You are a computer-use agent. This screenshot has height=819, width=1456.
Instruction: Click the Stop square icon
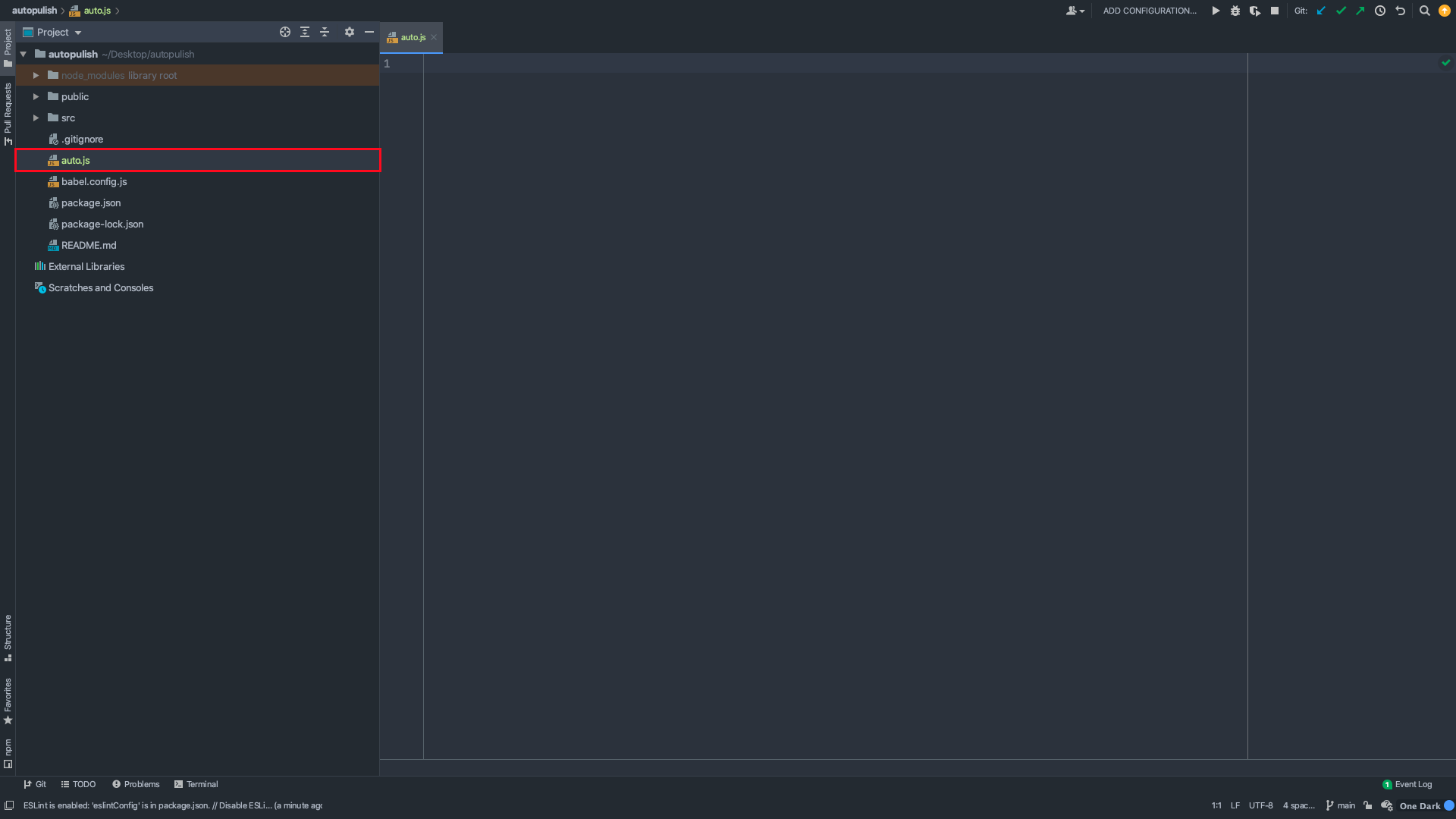point(1275,11)
